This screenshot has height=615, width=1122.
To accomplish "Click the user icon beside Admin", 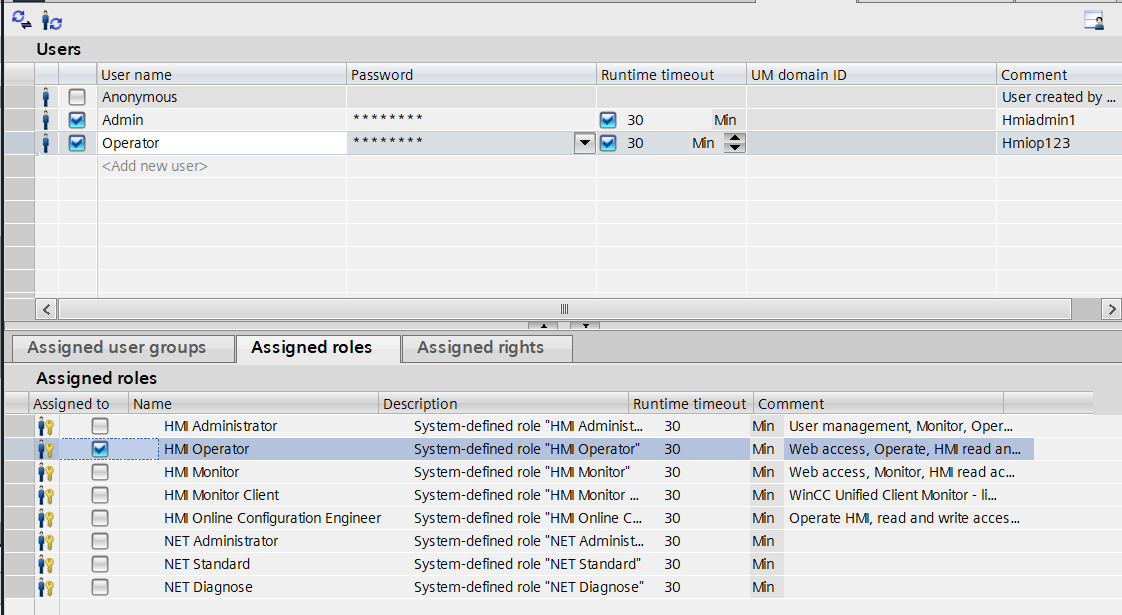I will pyautogui.click(x=46, y=120).
